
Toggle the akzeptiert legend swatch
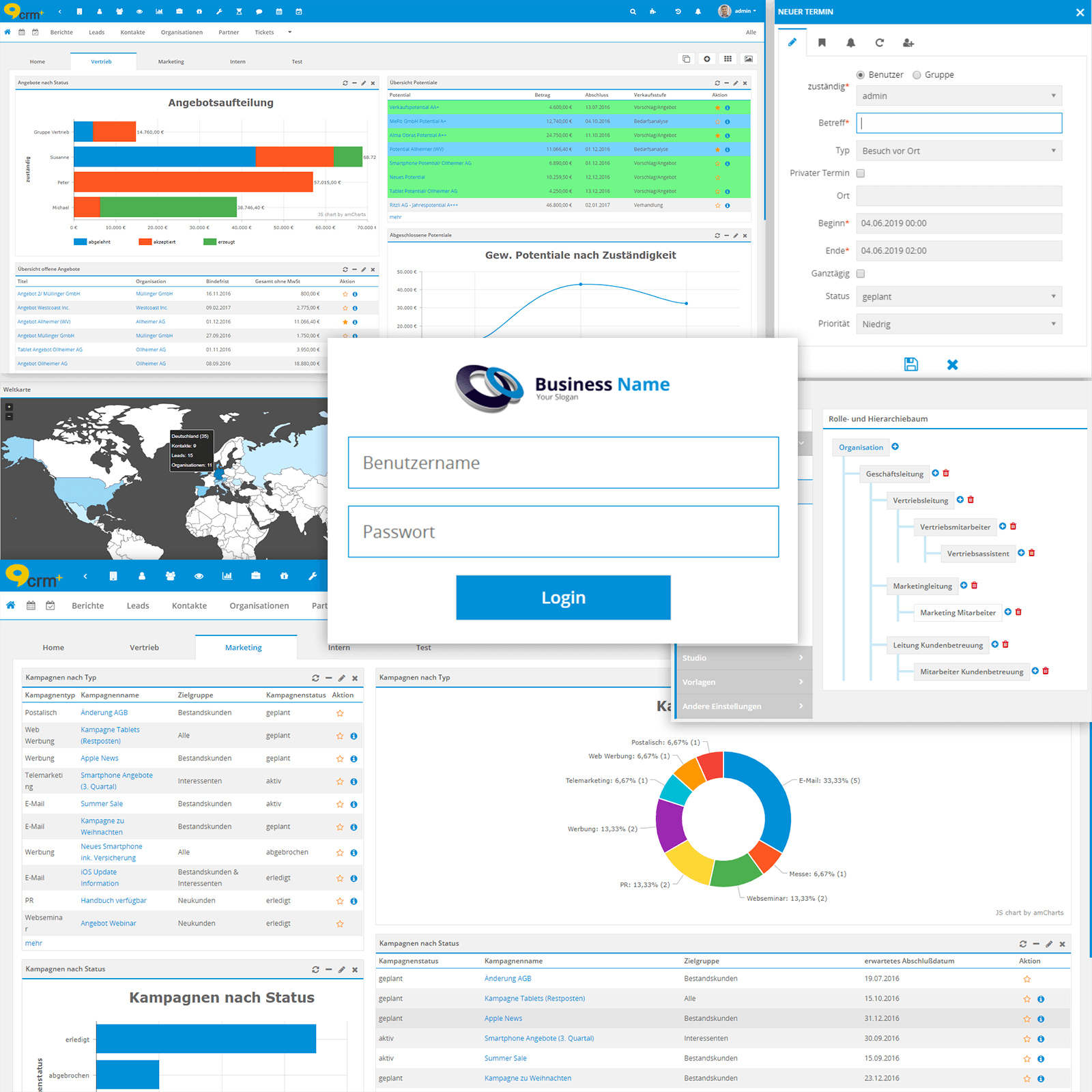pos(145,242)
